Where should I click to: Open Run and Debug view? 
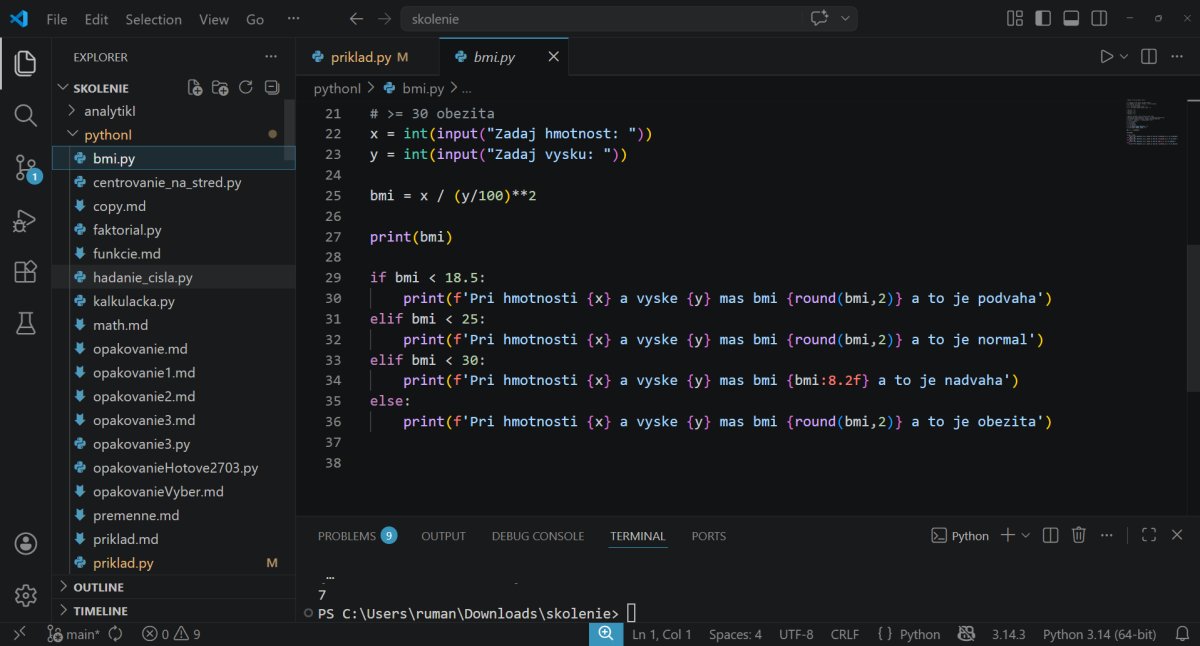[26, 220]
